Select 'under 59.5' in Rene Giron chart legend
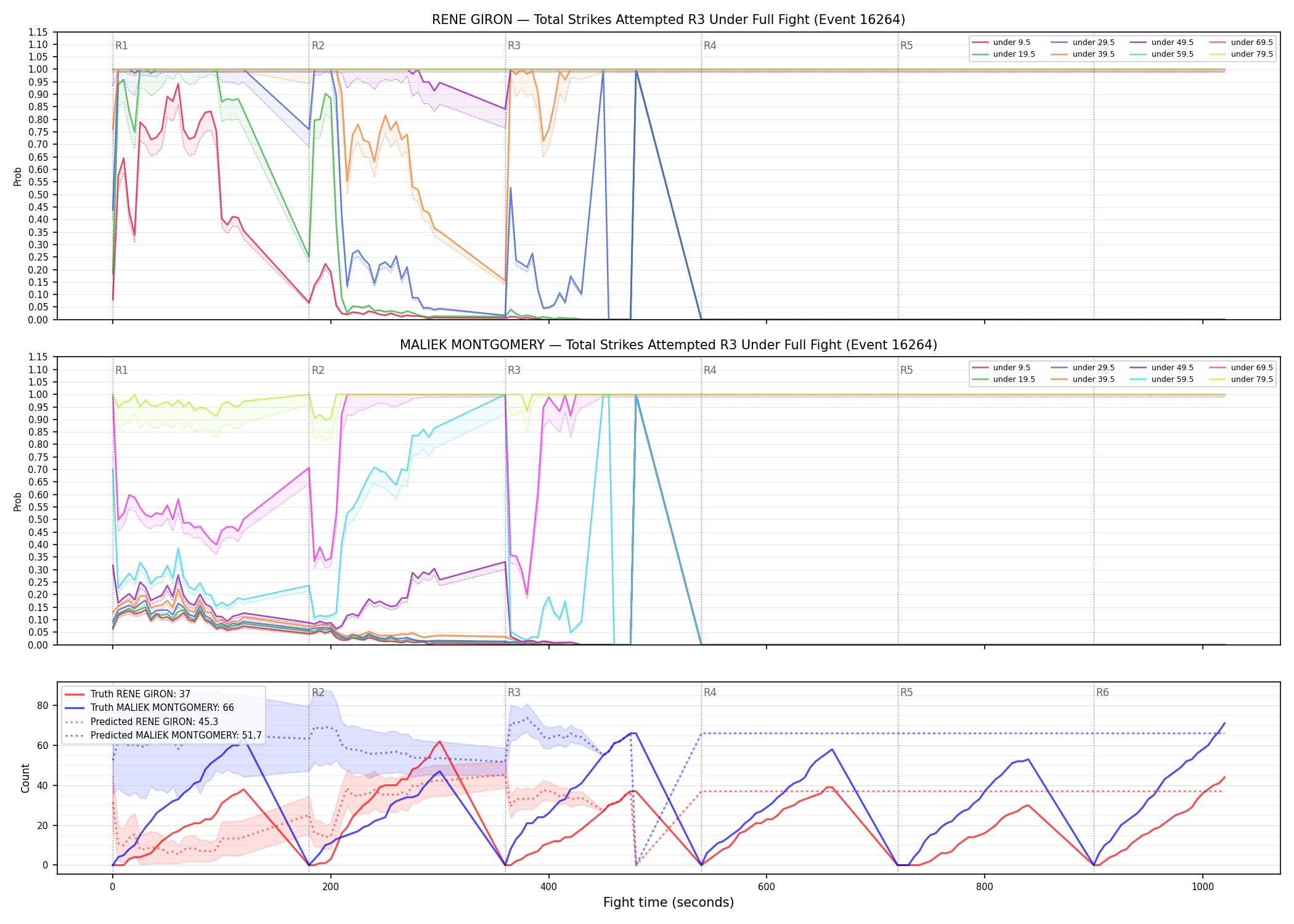 tap(1162, 54)
